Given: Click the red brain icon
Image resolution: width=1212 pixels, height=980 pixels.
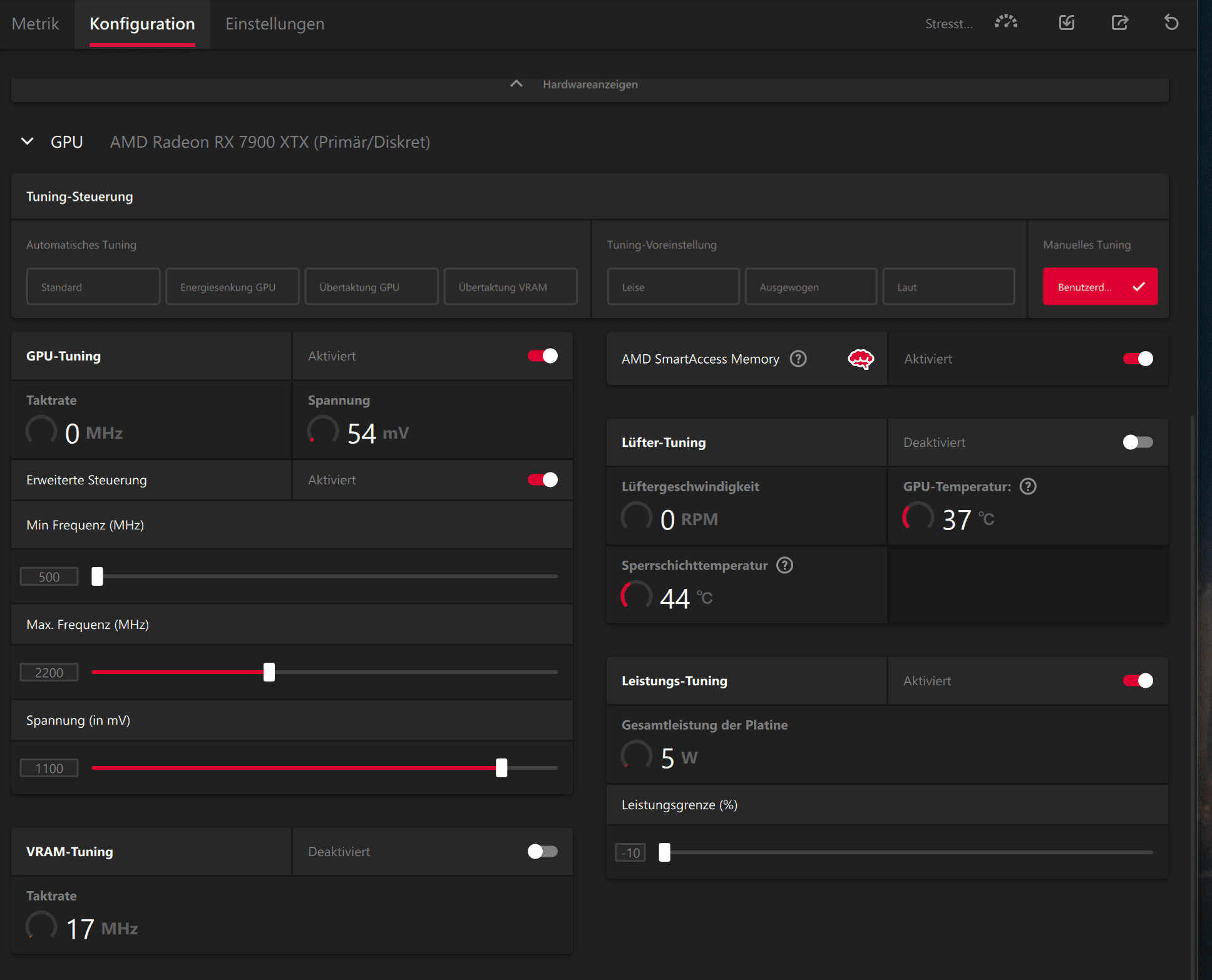Looking at the screenshot, I should tap(861, 359).
